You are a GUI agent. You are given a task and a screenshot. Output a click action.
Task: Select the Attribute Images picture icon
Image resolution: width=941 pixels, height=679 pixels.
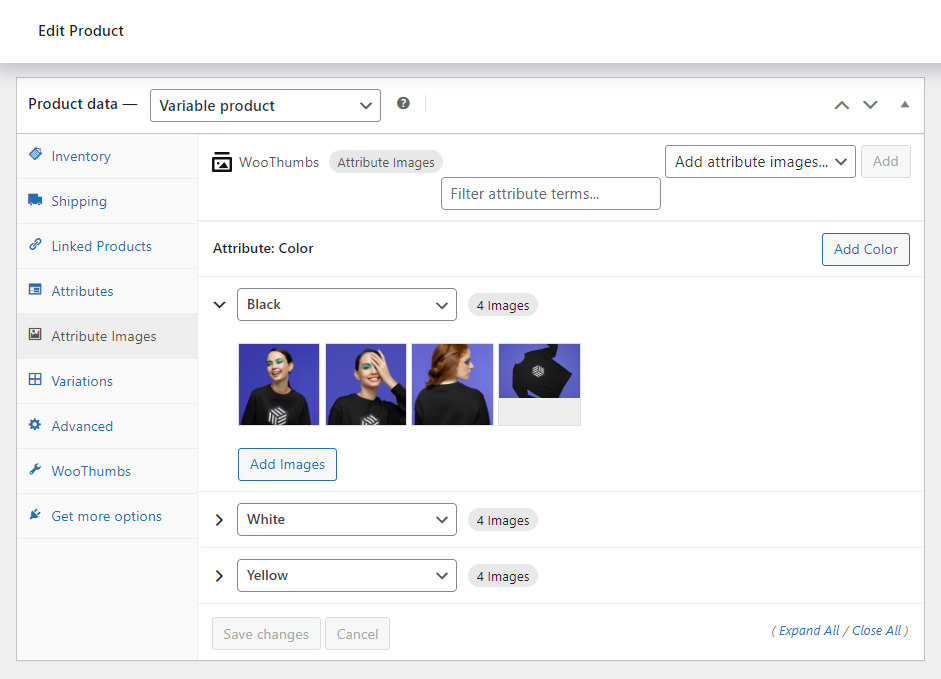click(36, 336)
